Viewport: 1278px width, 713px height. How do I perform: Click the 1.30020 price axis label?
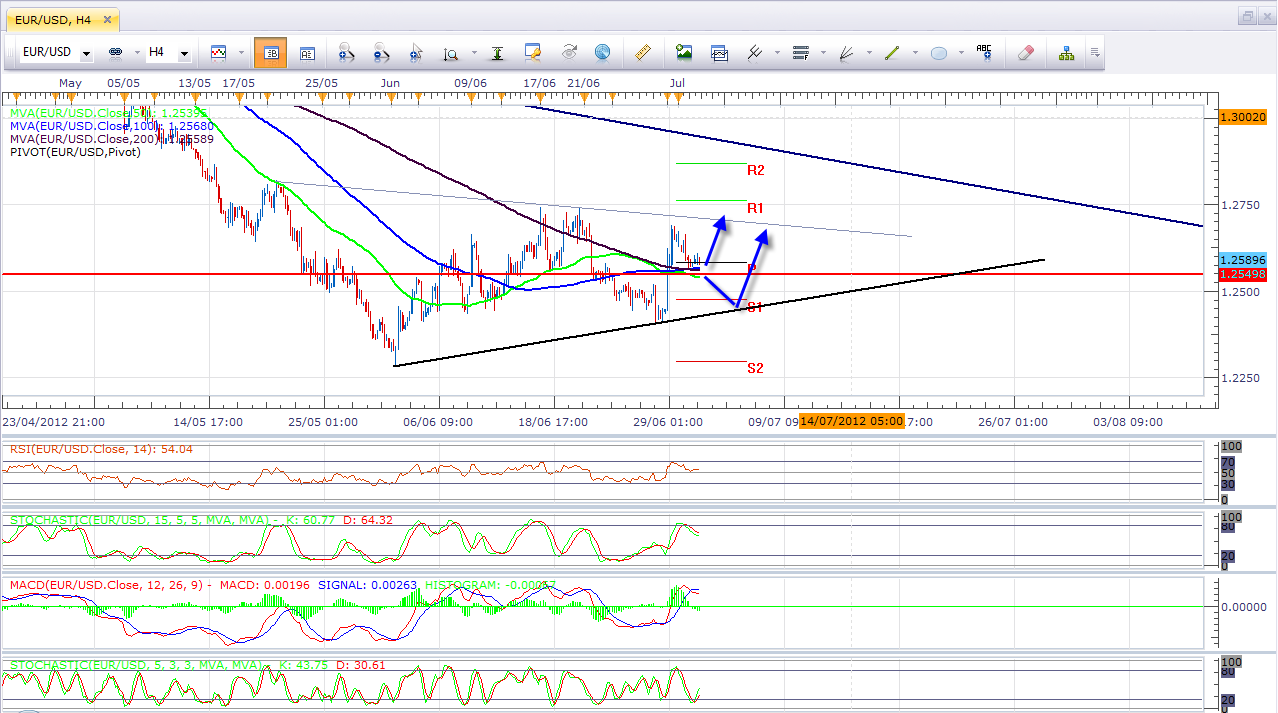[1245, 117]
